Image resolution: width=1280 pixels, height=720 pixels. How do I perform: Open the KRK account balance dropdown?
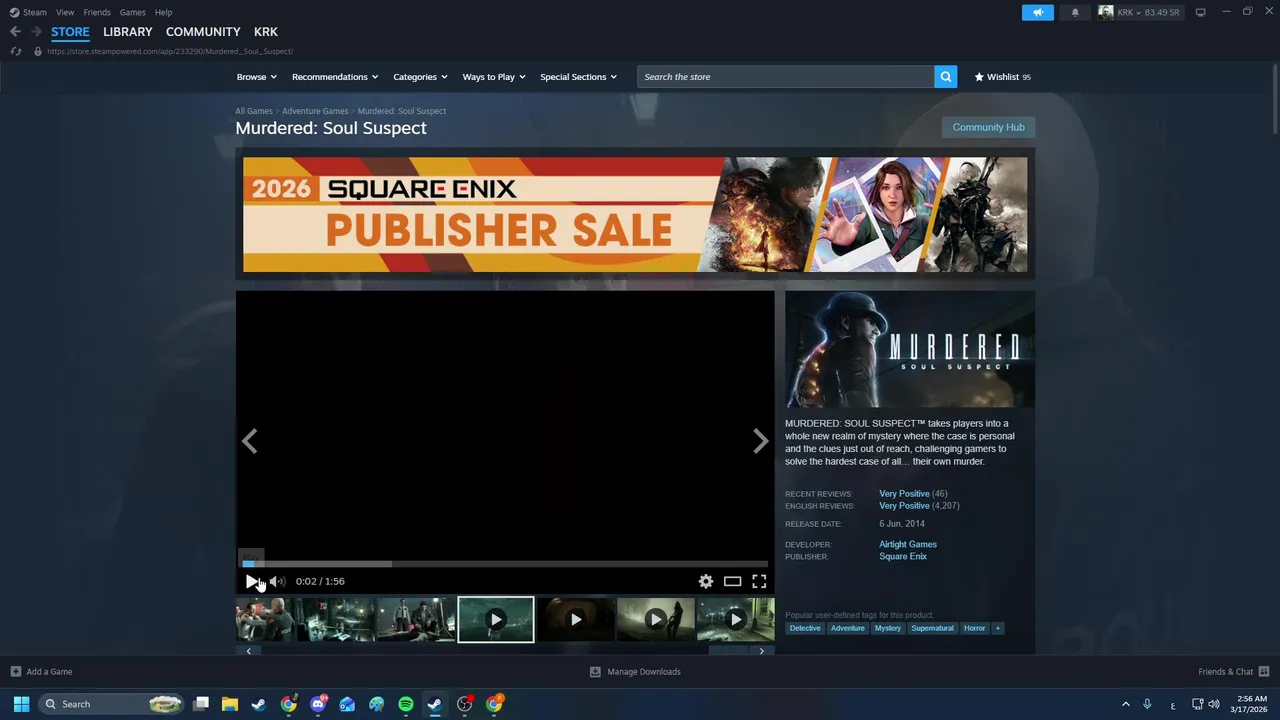pyautogui.click(x=1148, y=12)
